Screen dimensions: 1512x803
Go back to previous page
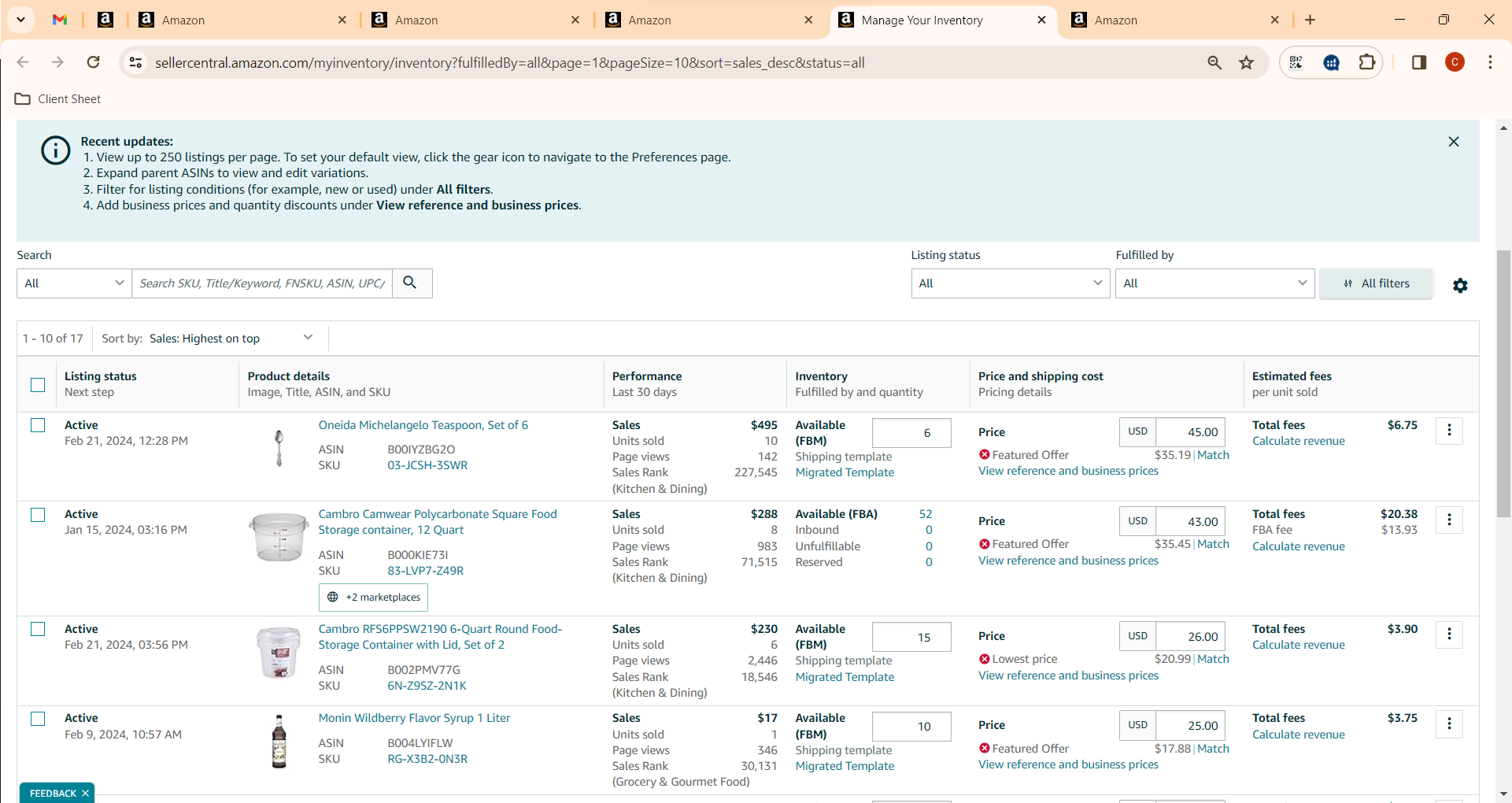[x=23, y=62]
